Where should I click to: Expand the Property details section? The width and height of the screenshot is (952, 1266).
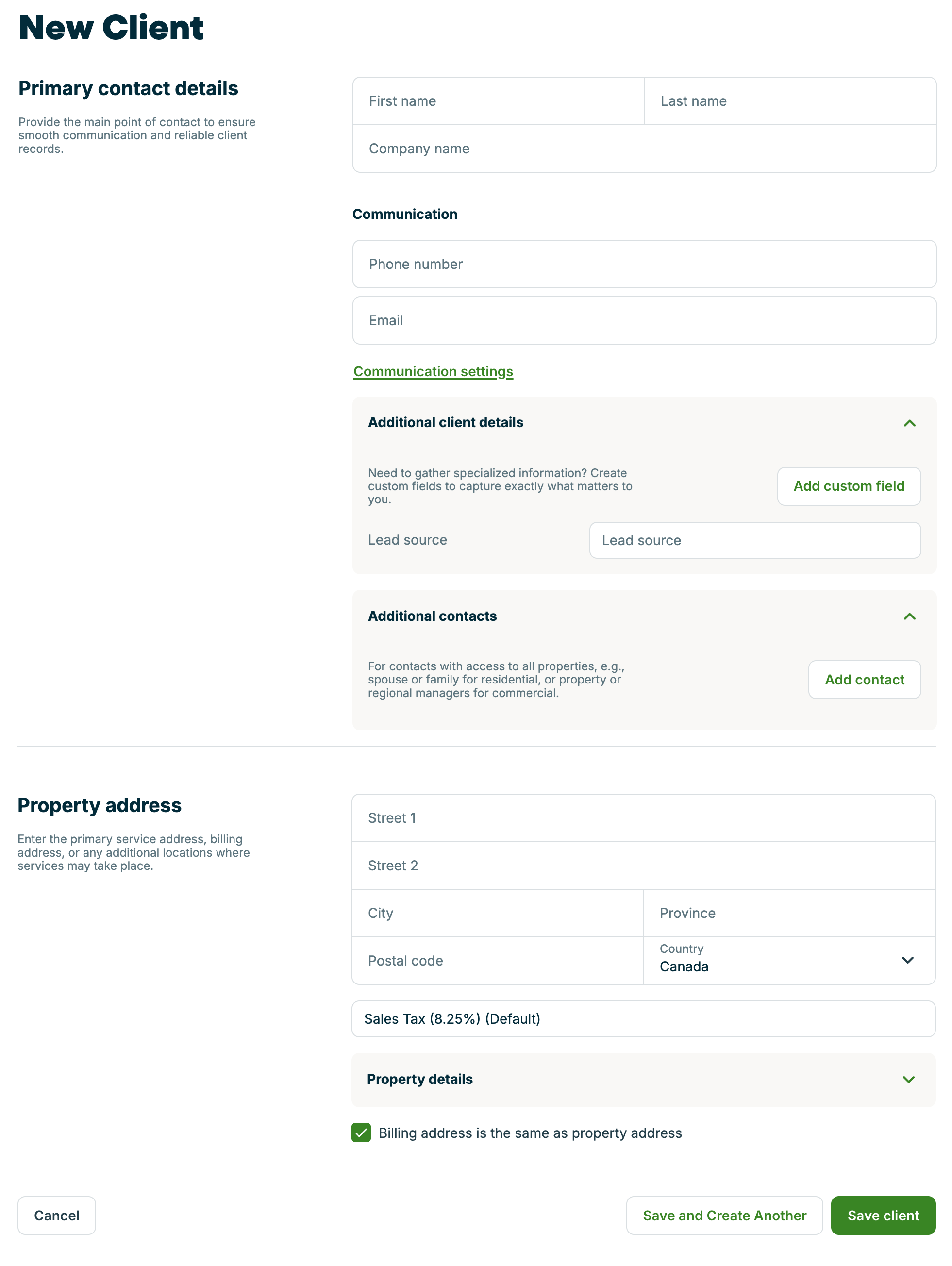click(x=908, y=1080)
